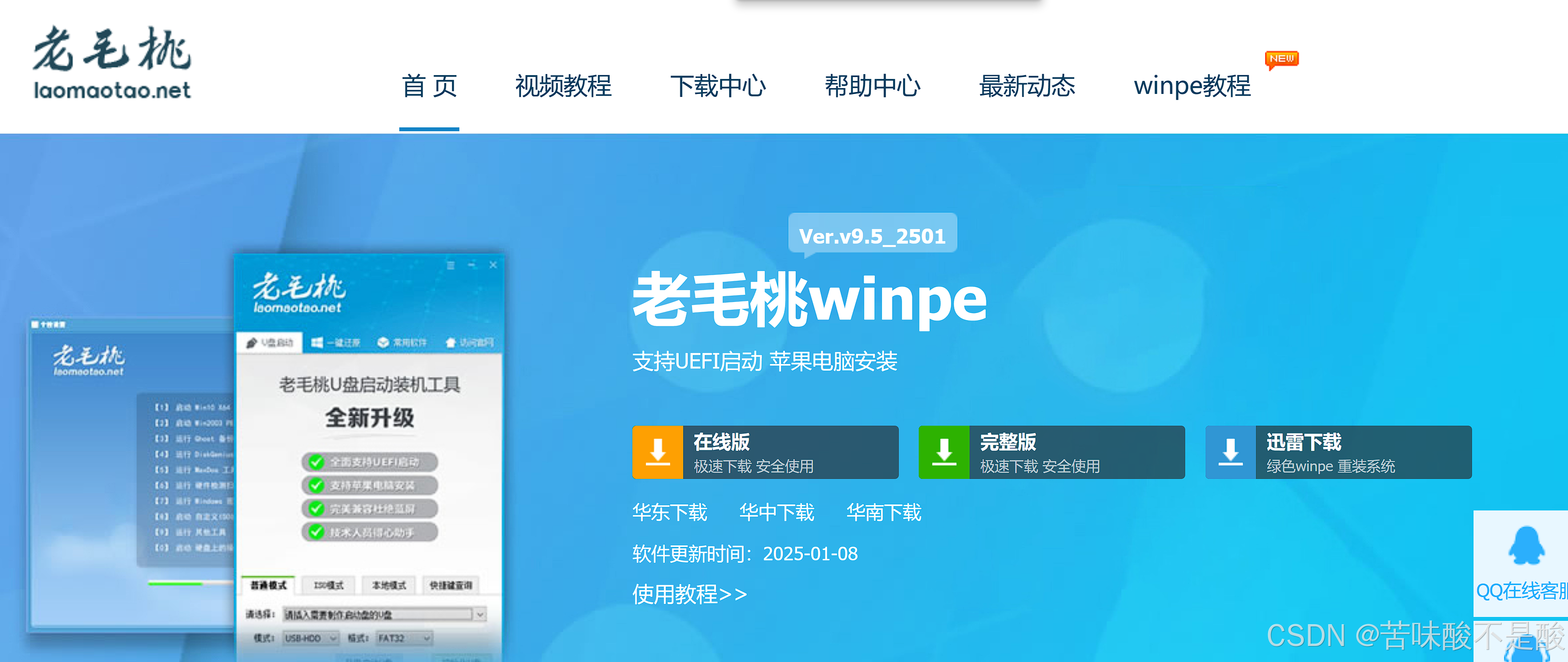1568x662 pixels.
Task: Click the green checkmark beside 技术人员得心助手
Action: click(316, 532)
